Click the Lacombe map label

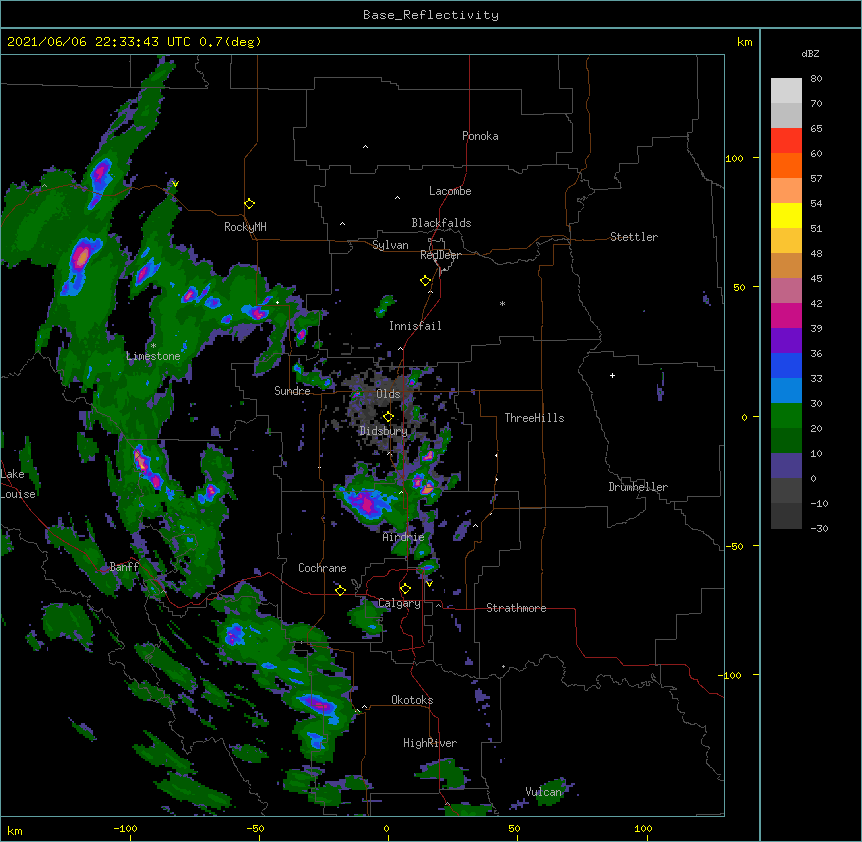click(x=450, y=191)
